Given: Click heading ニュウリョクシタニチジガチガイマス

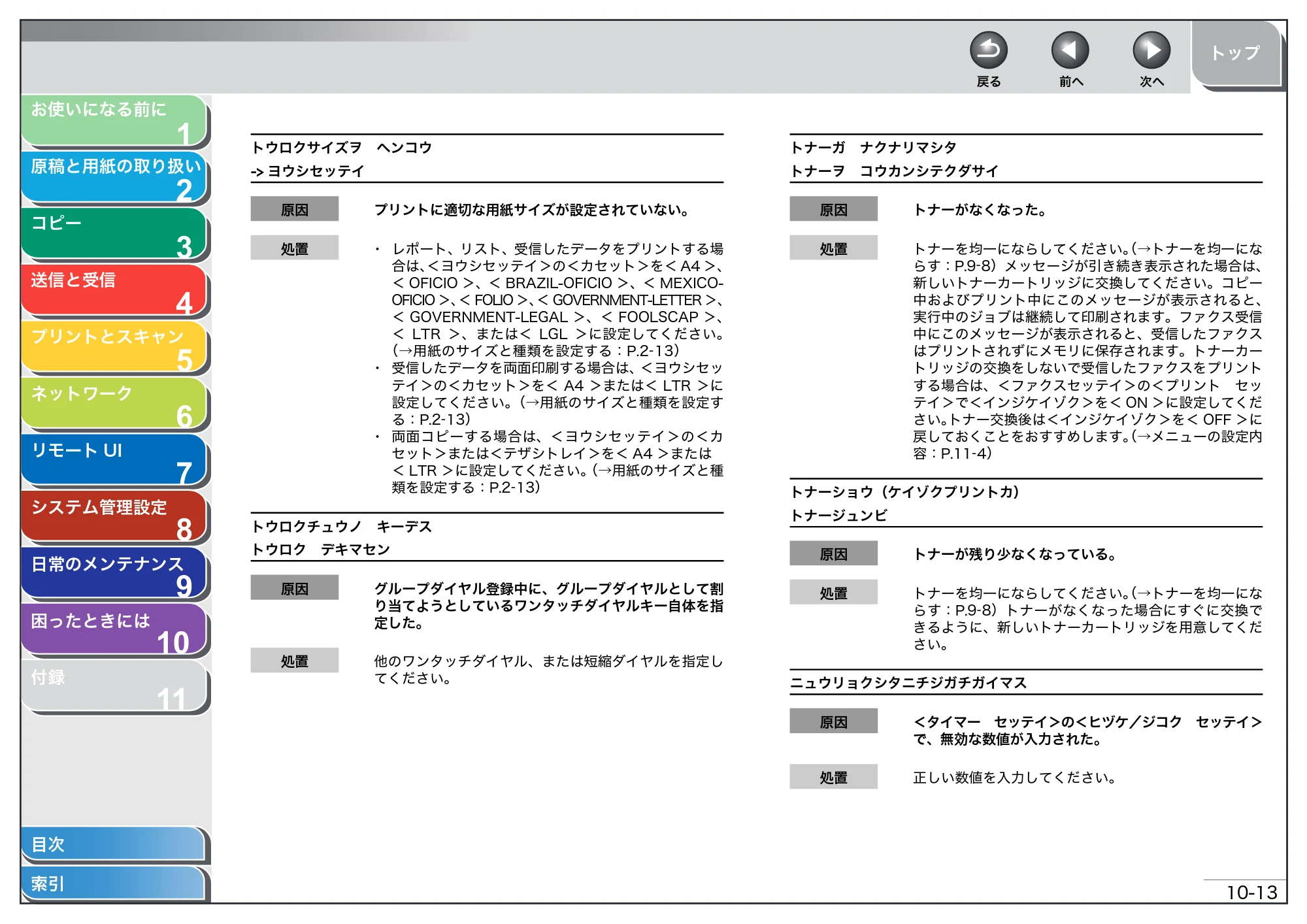Looking at the screenshot, I should pyautogui.click(x=909, y=684).
